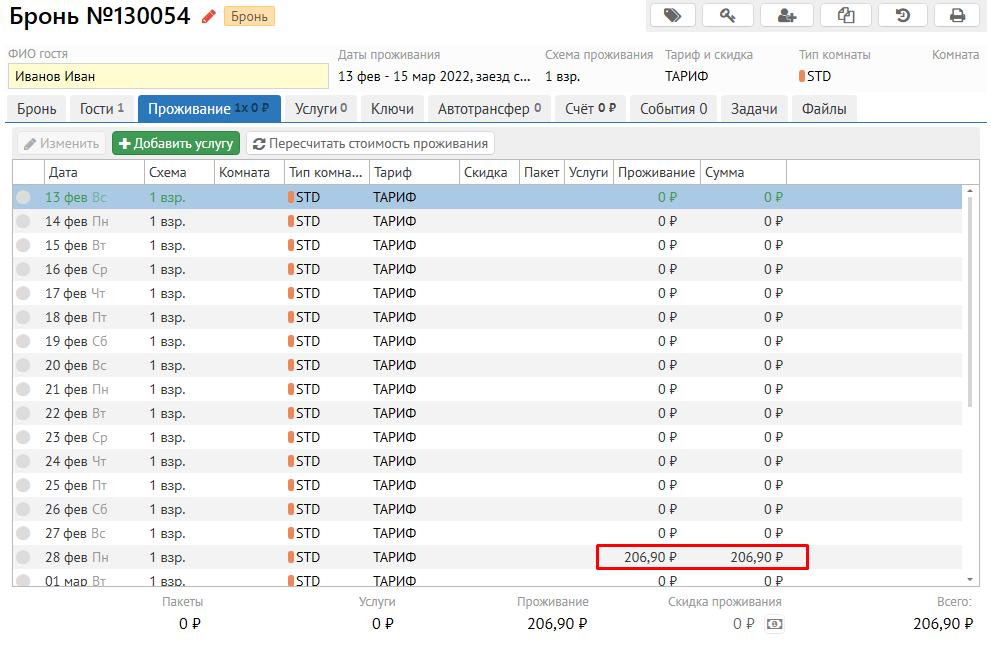The width and height of the screenshot is (991, 648).
Task: Click the copy booking icon button
Action: tap(845, 15)
